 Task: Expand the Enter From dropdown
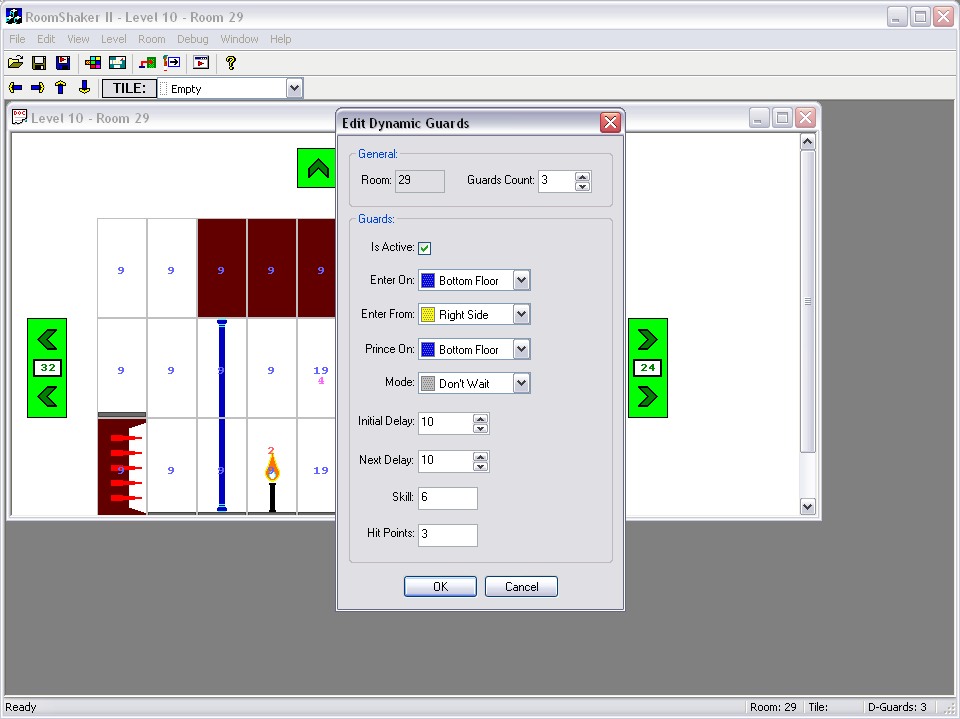pos(521,315)
